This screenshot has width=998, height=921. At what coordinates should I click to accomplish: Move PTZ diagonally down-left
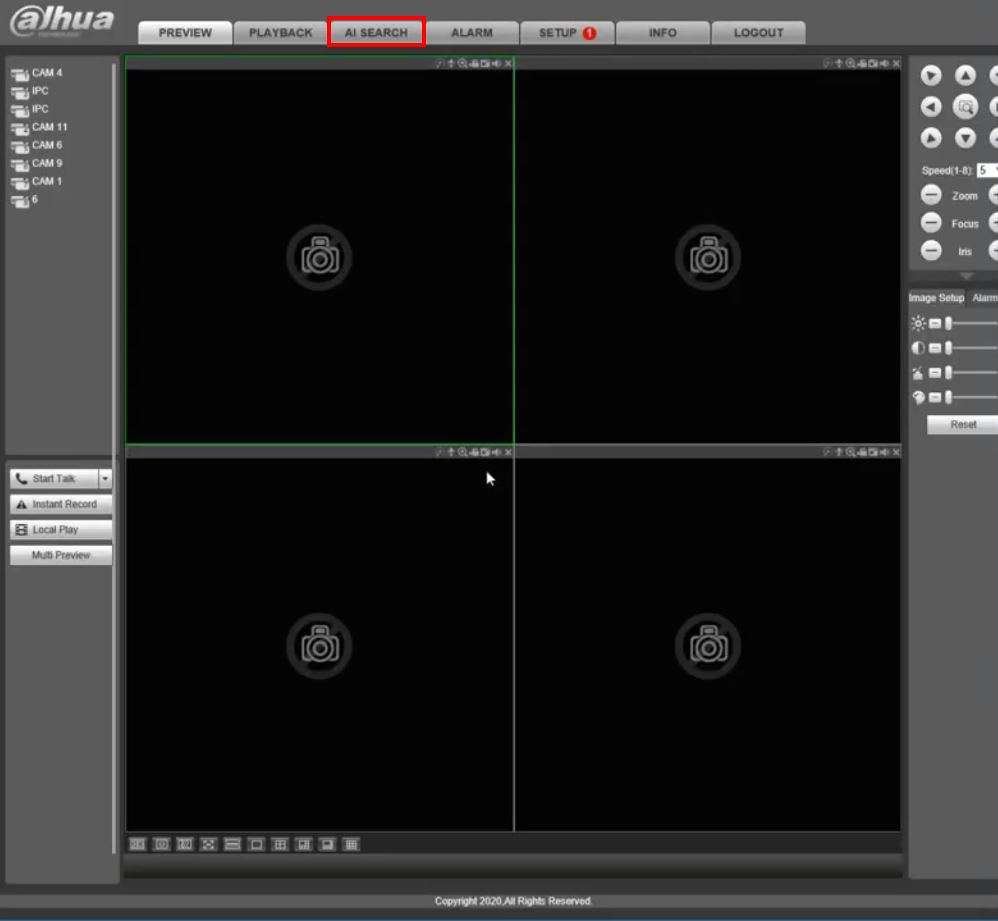pyautogui.click(x=931, y=138)
